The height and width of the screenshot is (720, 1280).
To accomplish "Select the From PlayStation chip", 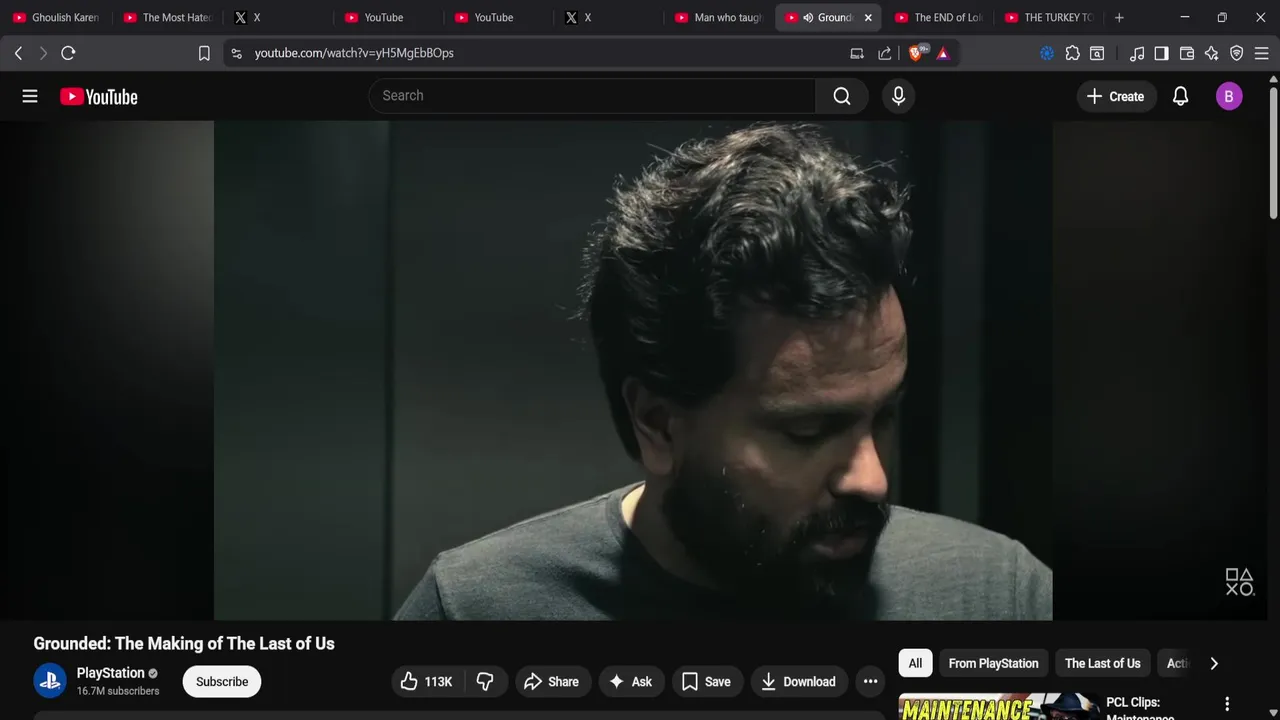I will pos(993,663).
